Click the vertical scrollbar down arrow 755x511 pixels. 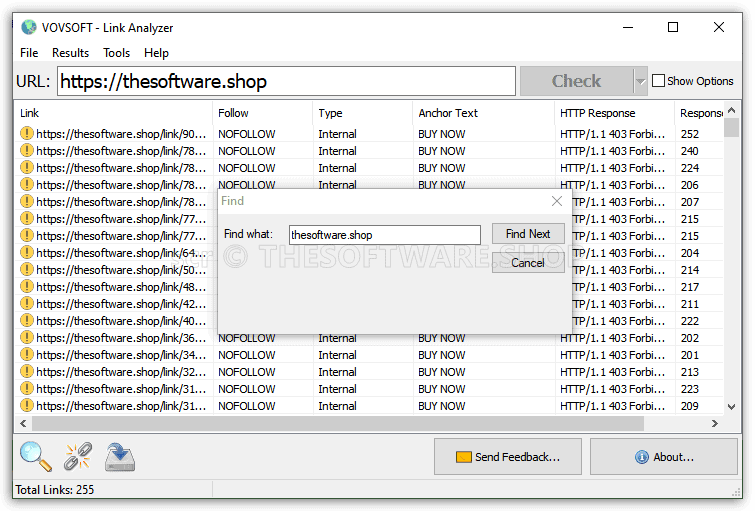click(x=731, y=407)
